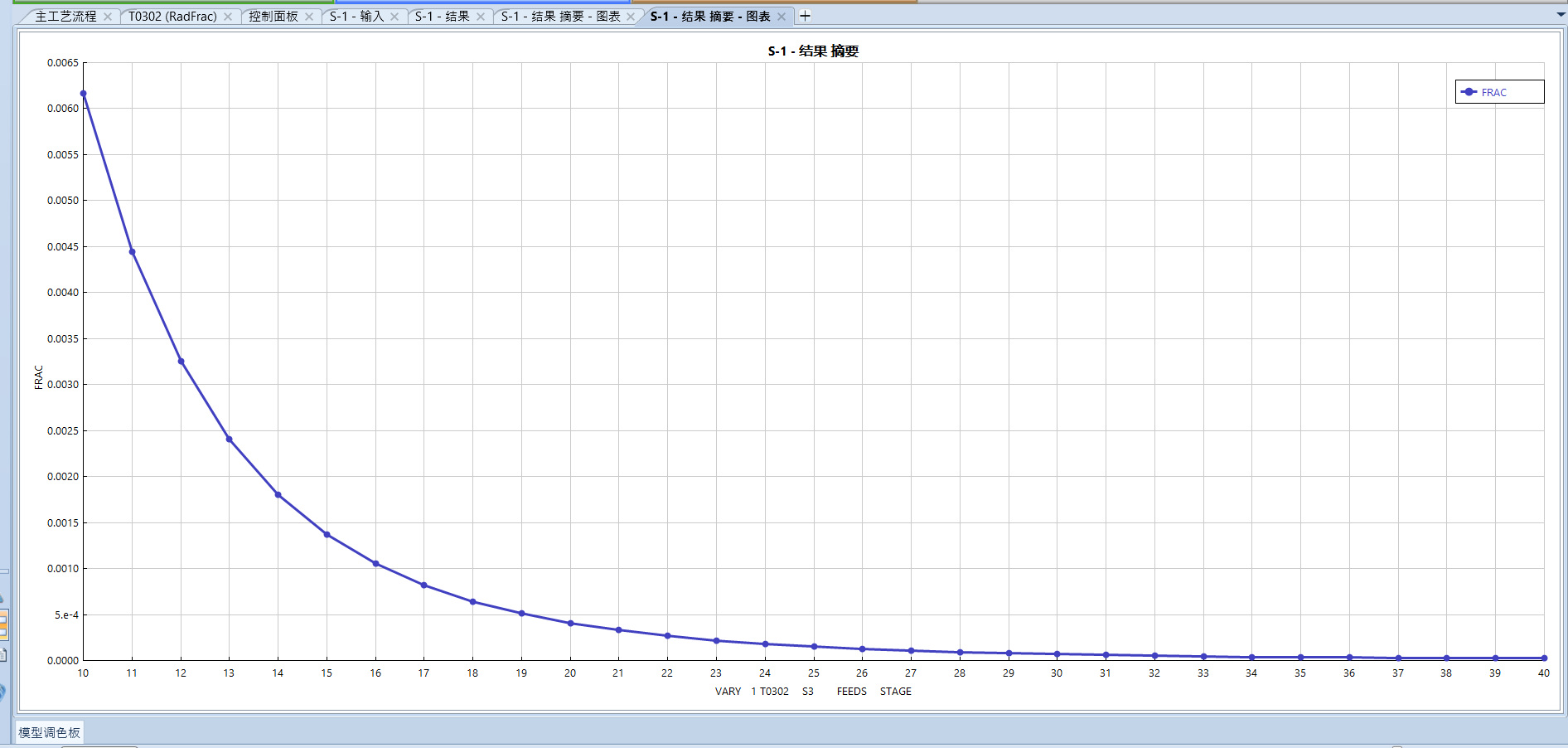Click the x-axis tick label 35
This screenshot has width=1568, height=748.
(x=1300, y=673)
